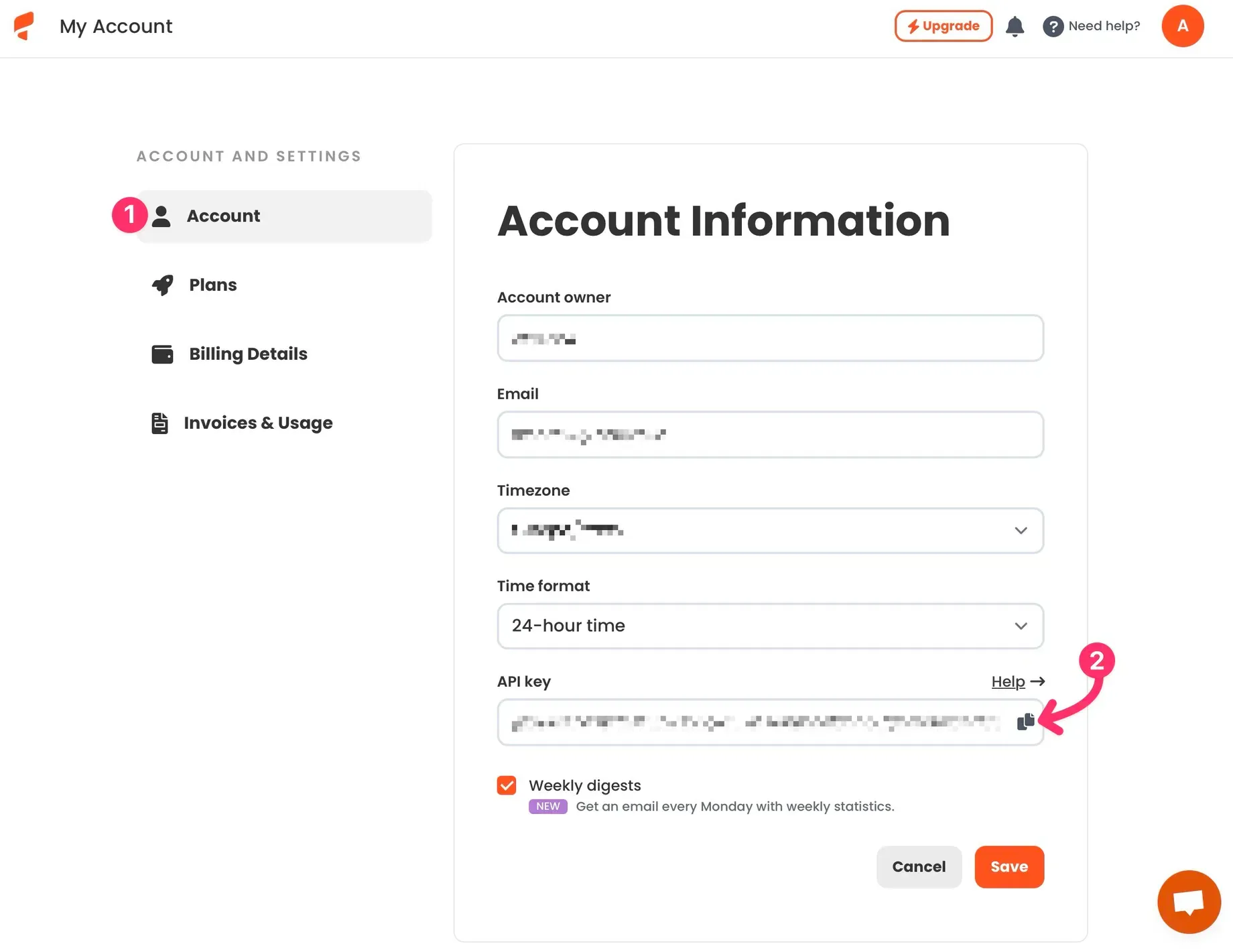Click the rocket icon beside Plans

pos(162,285)
